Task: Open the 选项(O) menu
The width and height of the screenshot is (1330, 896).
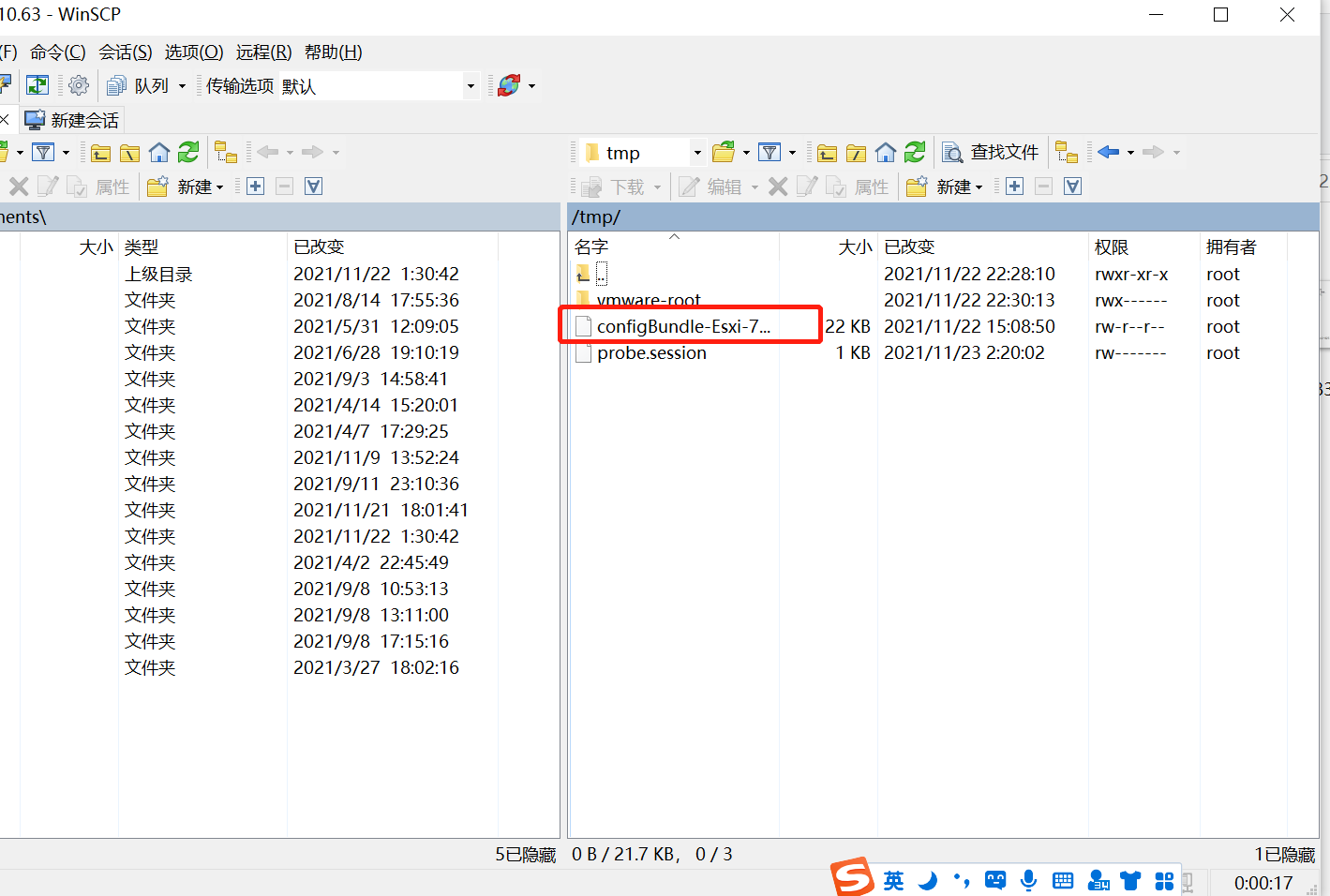Action: tap(193, 52)
